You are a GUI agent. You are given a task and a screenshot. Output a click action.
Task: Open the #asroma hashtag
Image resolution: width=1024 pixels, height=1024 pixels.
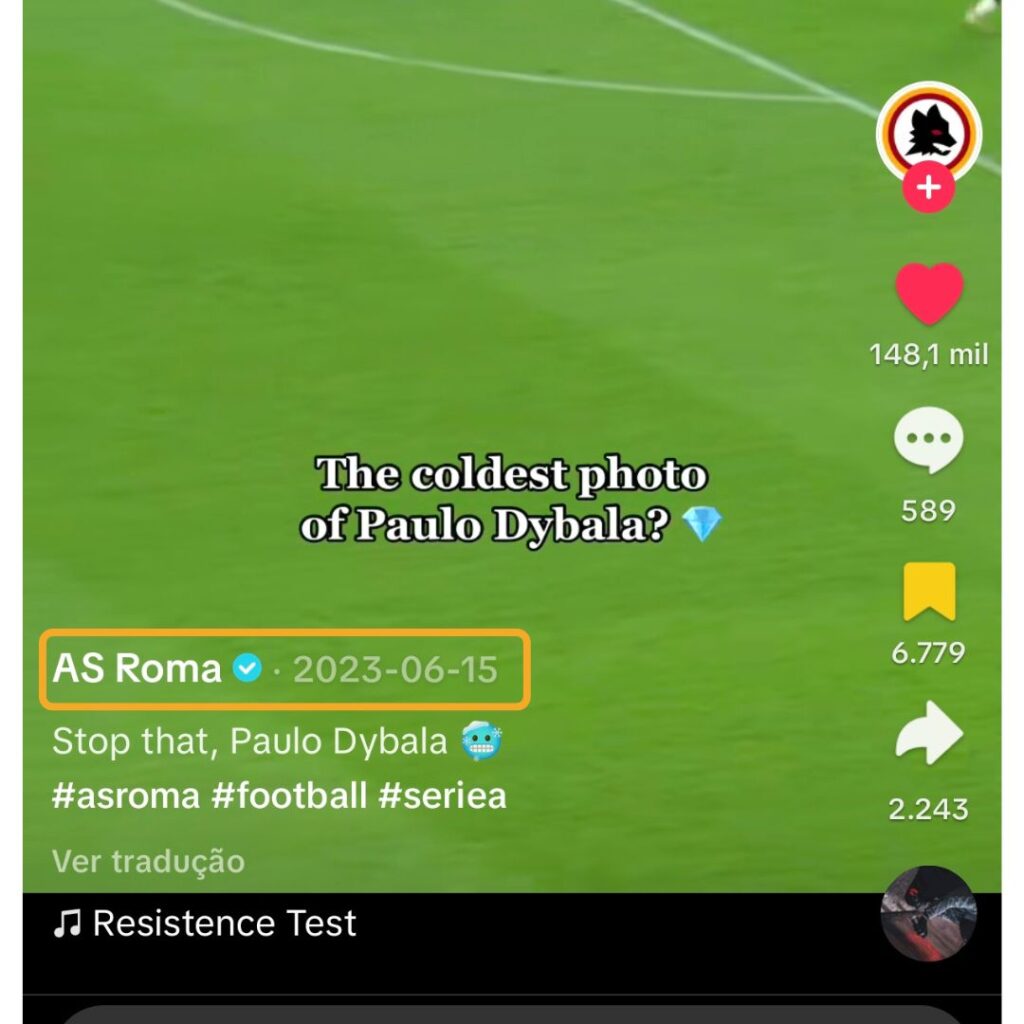tap(125, 796)
